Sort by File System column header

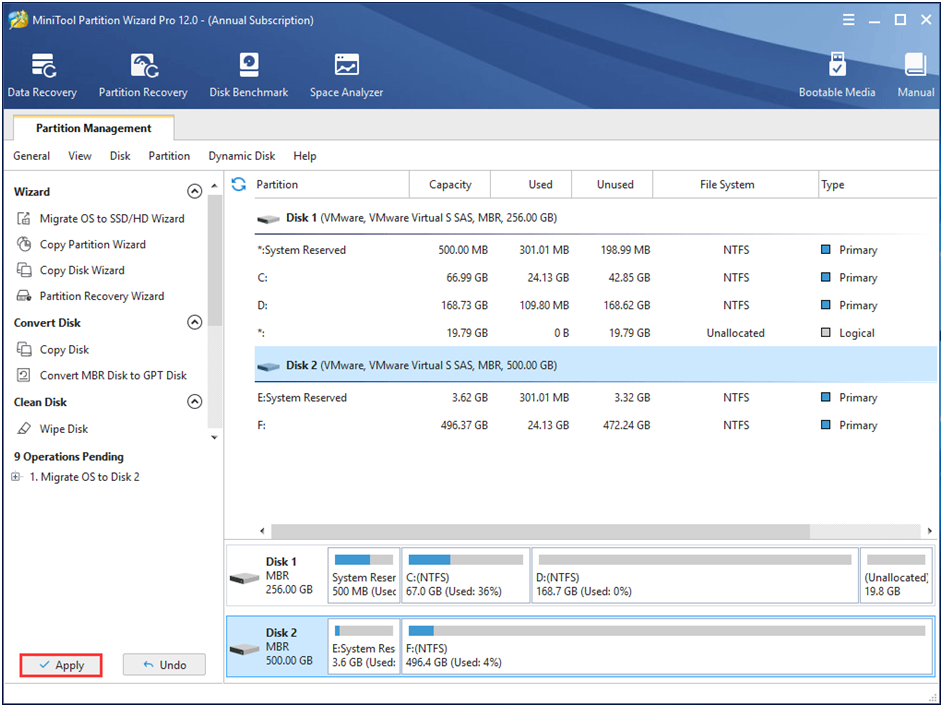(x=736, y=185)
